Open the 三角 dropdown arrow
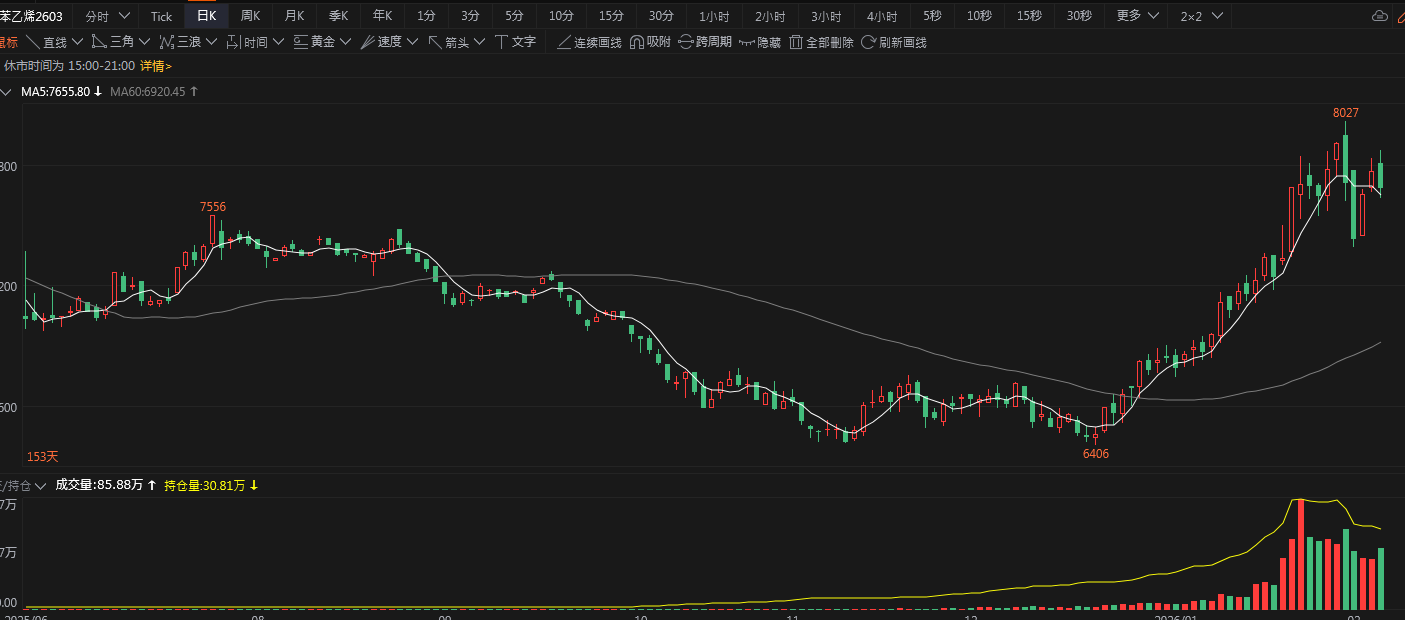Viewport: 1405px width, 620px height. point(144,42)
